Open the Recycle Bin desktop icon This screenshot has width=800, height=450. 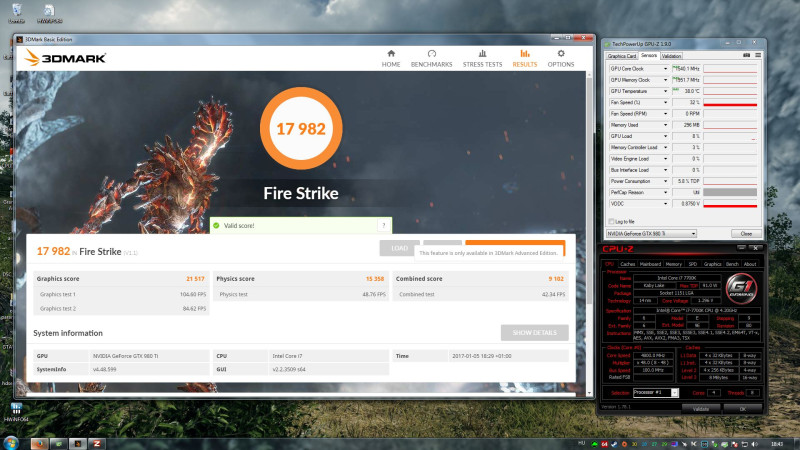tap(16, 13)
